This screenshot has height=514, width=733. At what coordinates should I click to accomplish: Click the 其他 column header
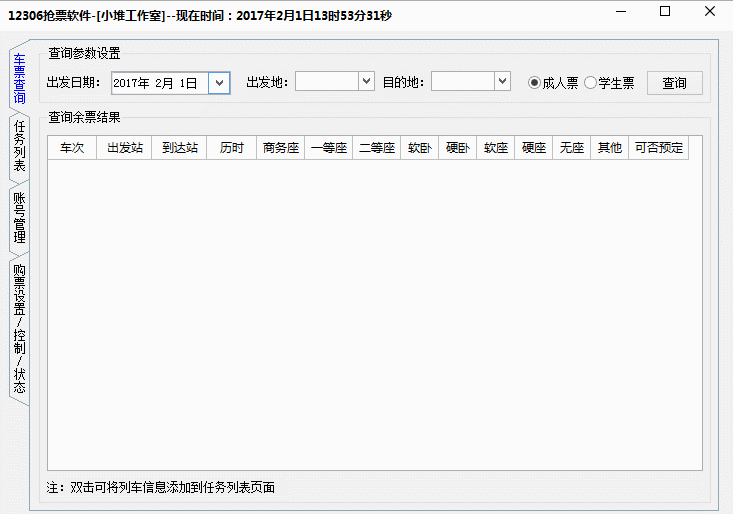(x=610, y=148)
